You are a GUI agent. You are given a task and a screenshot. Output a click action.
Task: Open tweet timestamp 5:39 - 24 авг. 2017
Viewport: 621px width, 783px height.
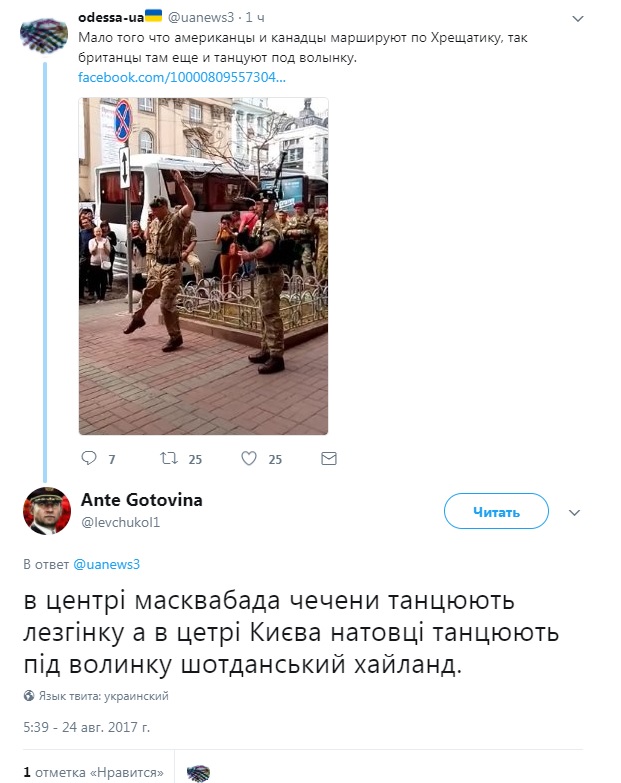[86, 727]
